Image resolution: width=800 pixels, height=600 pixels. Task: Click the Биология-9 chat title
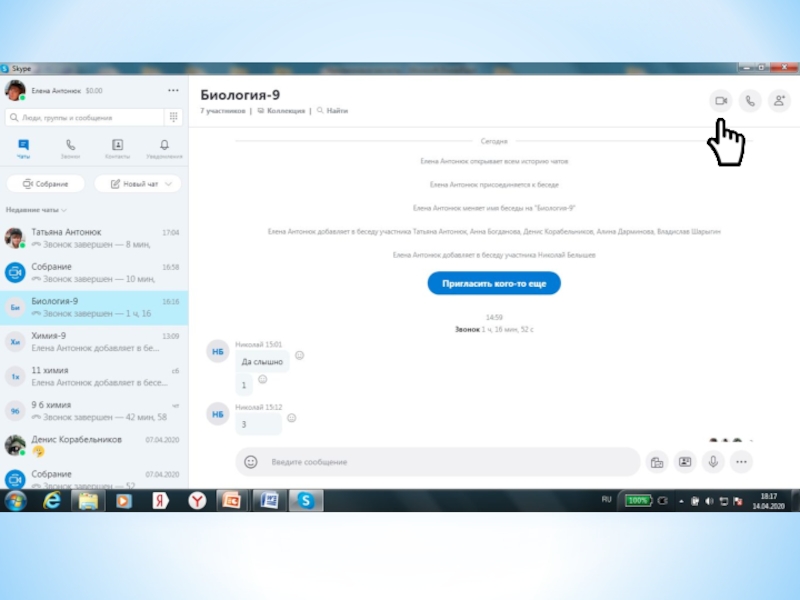pos(240,95)
